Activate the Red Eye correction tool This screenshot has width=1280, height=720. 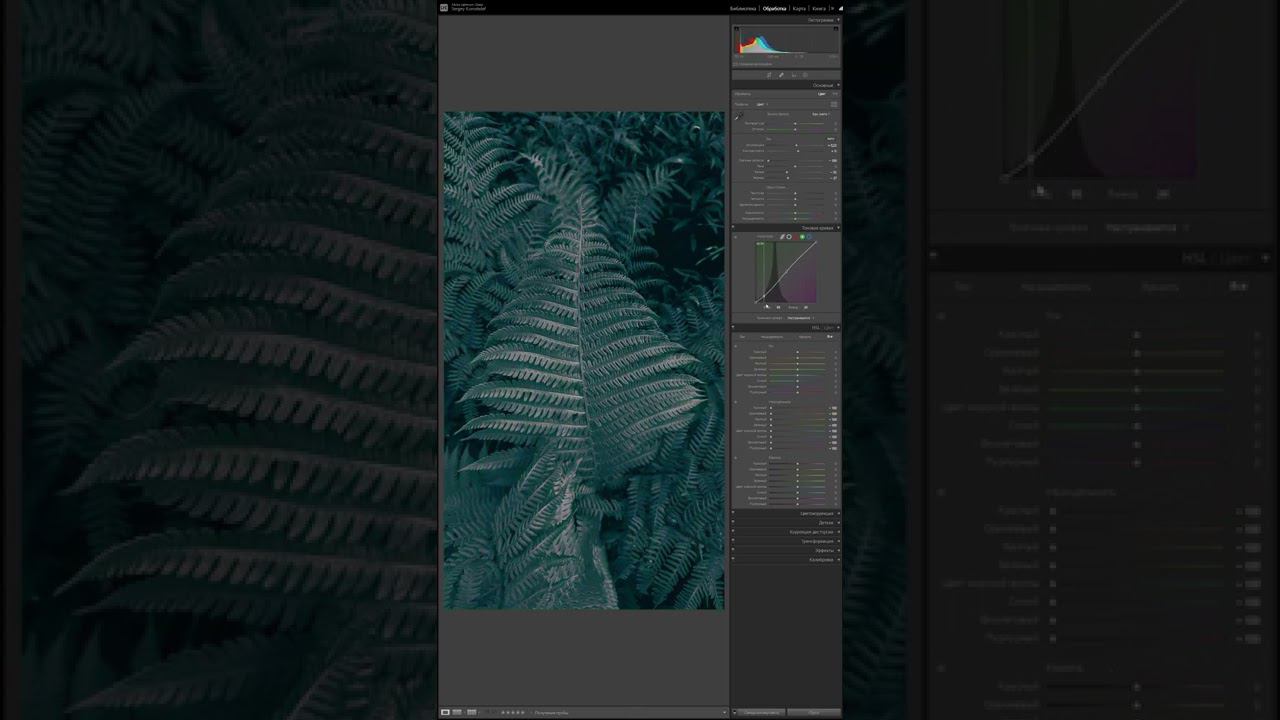pyautogui.click(x=793, y=75)
